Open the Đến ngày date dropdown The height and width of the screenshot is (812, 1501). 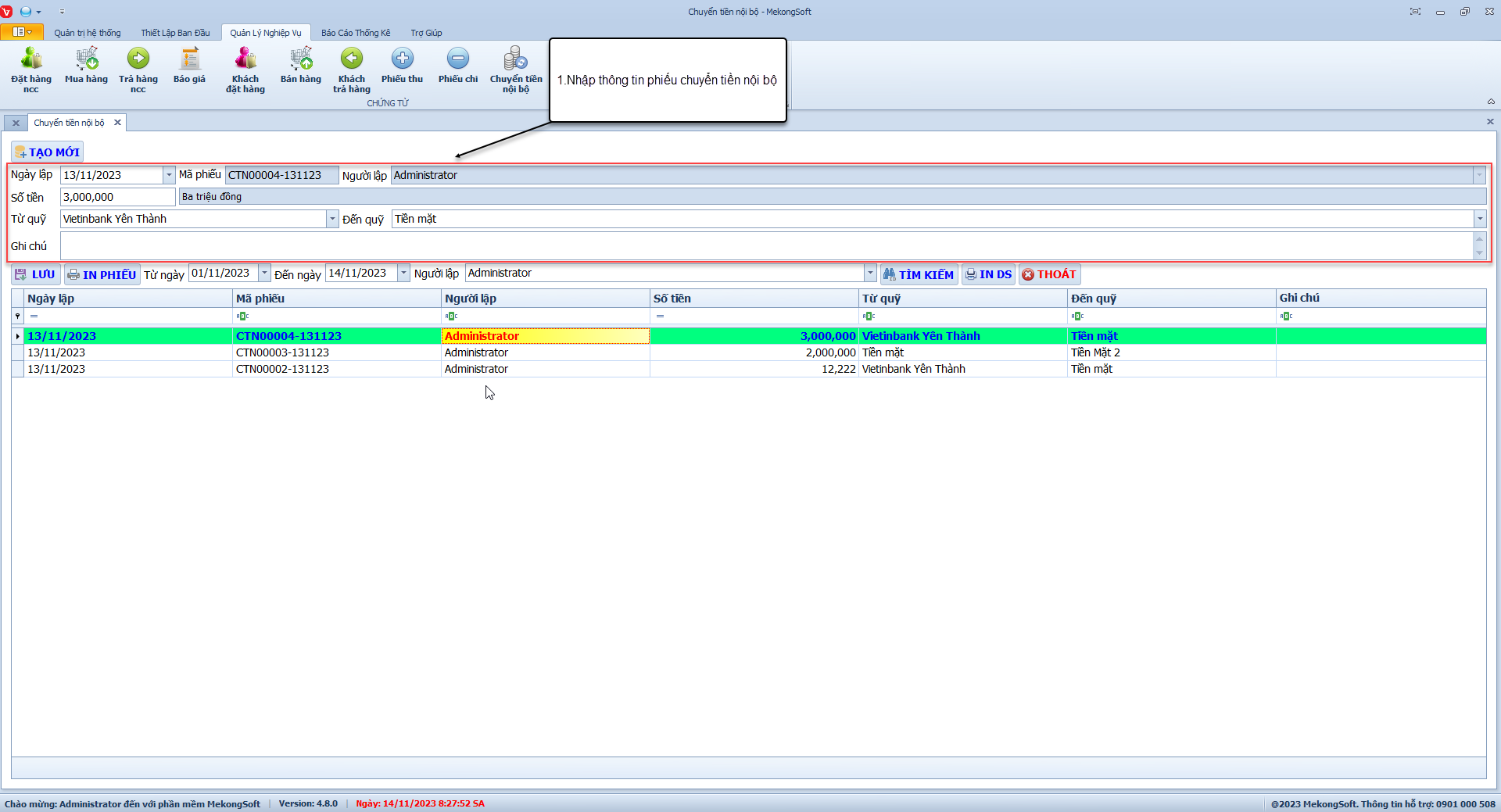[403, 273]
